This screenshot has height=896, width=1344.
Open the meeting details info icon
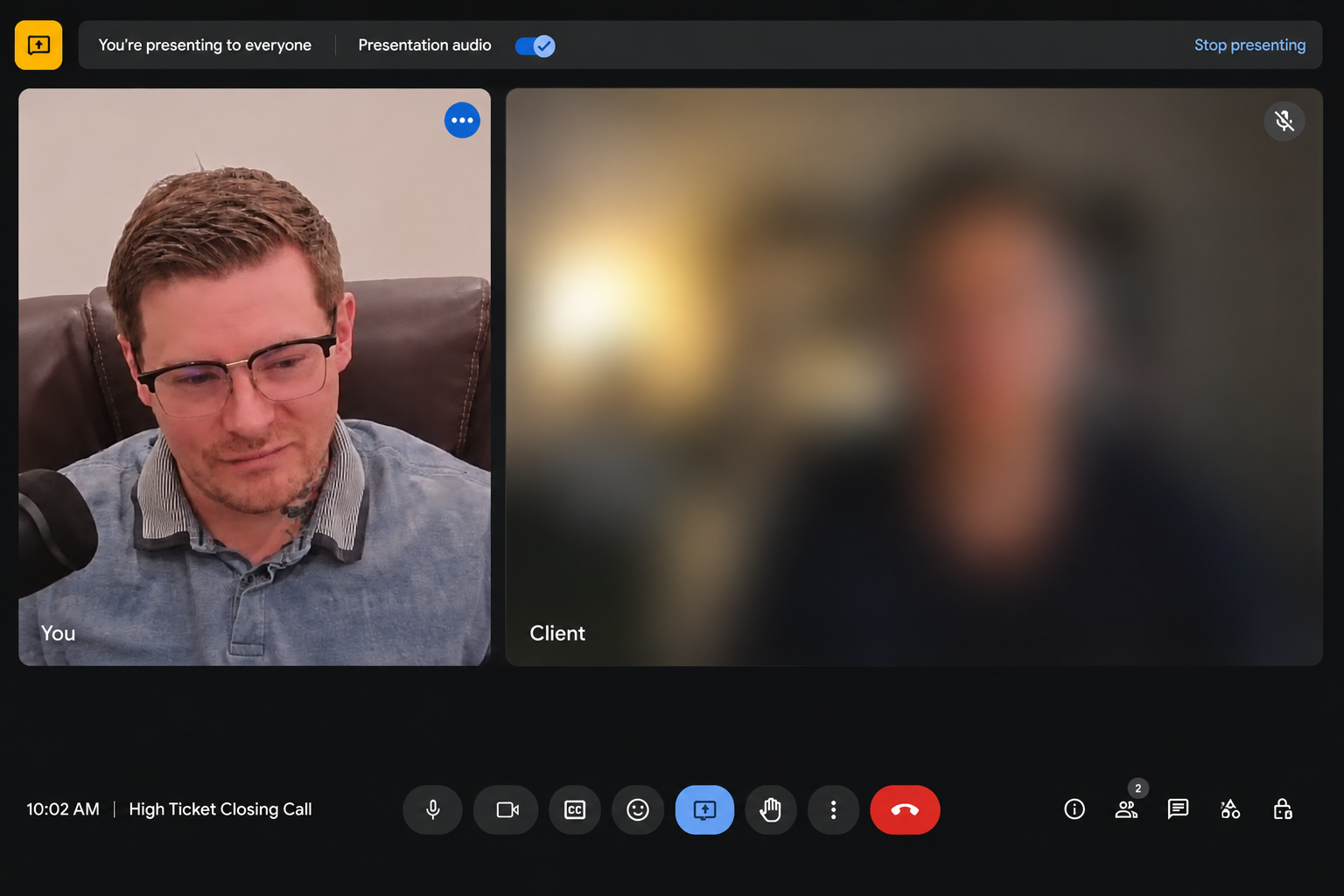pyautogui.click(x=1074, y=809)
